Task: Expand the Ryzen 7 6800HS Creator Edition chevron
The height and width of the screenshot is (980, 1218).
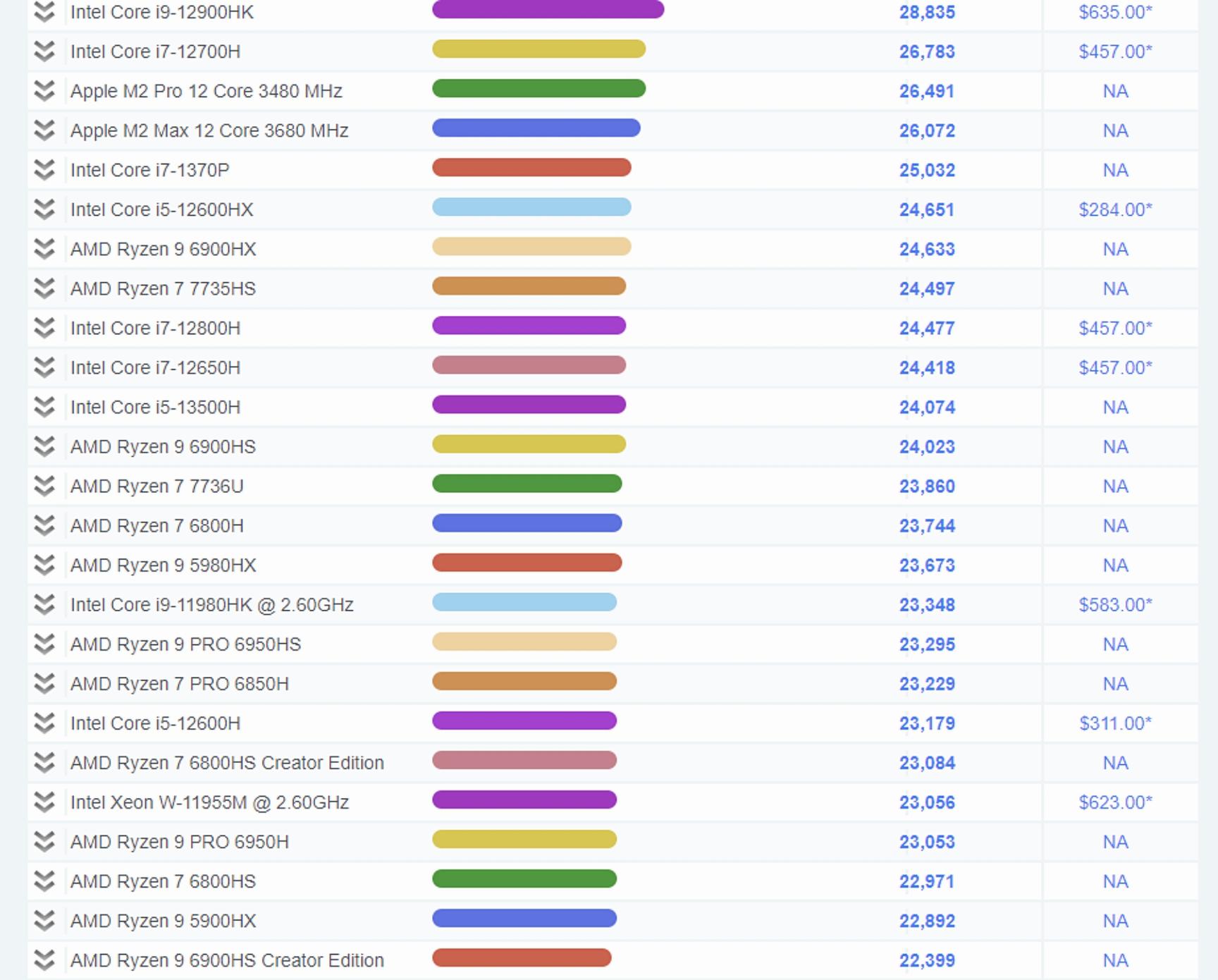Action: pos(44,762)
